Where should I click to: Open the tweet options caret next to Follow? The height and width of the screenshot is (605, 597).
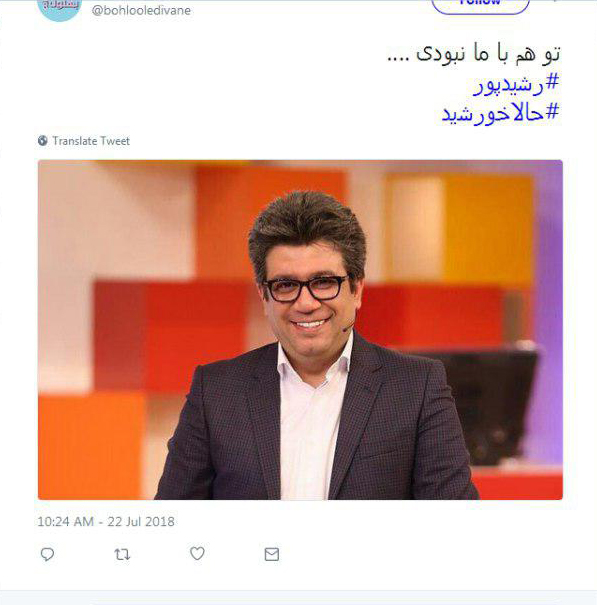(x=555, y=1)
